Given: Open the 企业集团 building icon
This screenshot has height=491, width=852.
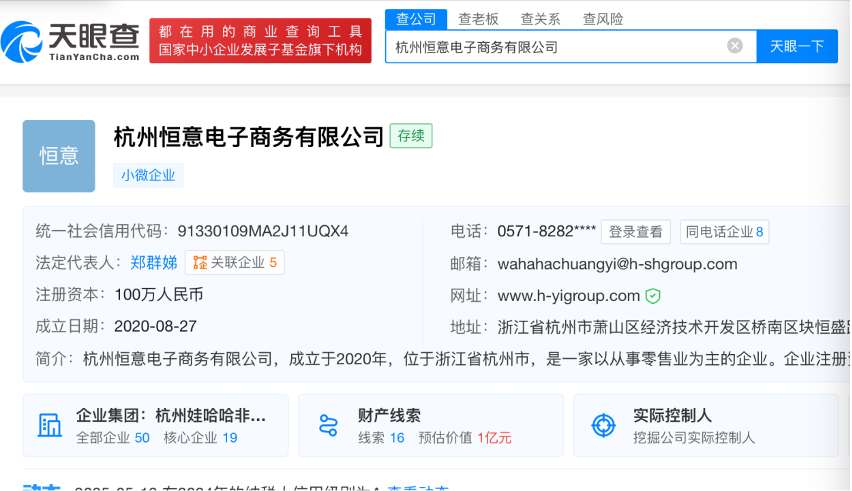Looking at the screenshot, I should tap(49, 425).
